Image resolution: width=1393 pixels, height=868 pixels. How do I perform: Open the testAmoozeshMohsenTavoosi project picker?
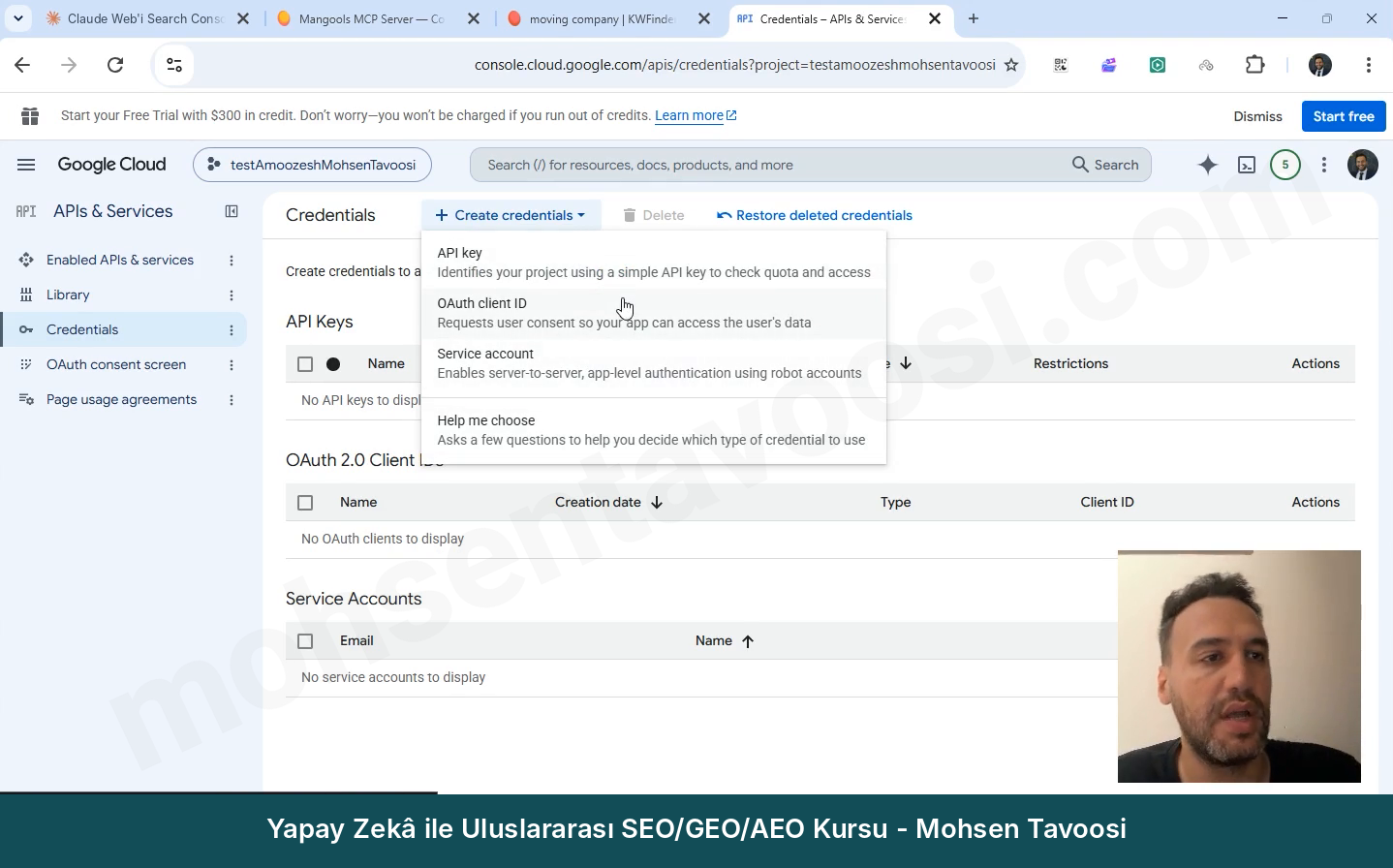[312, 165]
